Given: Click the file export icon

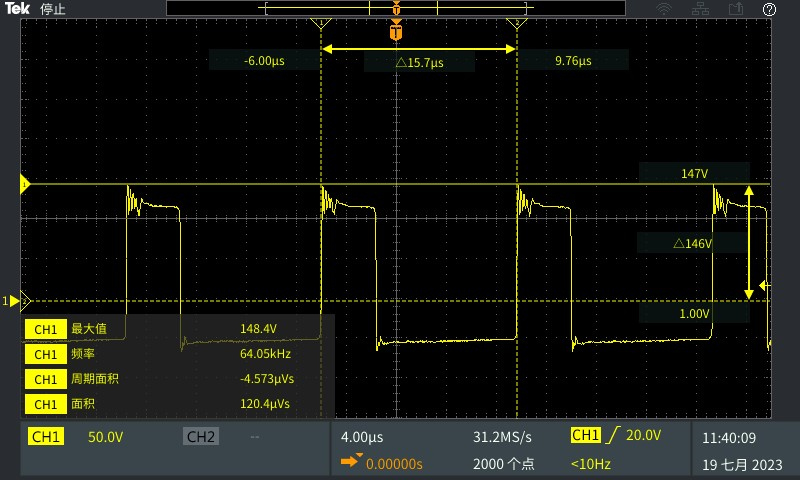Looking at the screenshot, I should tap(735, 9).
